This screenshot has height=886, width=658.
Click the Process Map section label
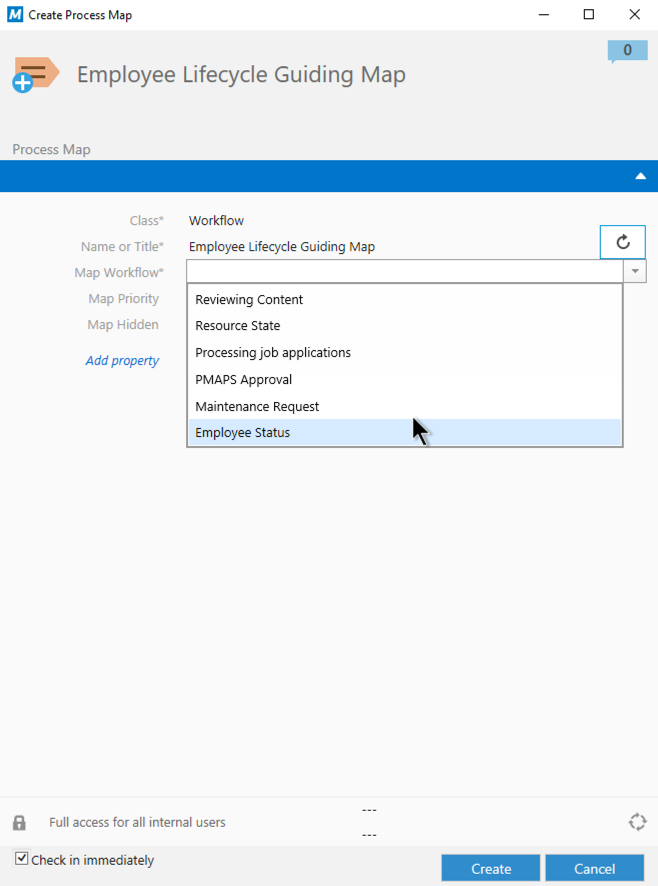[51, 149]
